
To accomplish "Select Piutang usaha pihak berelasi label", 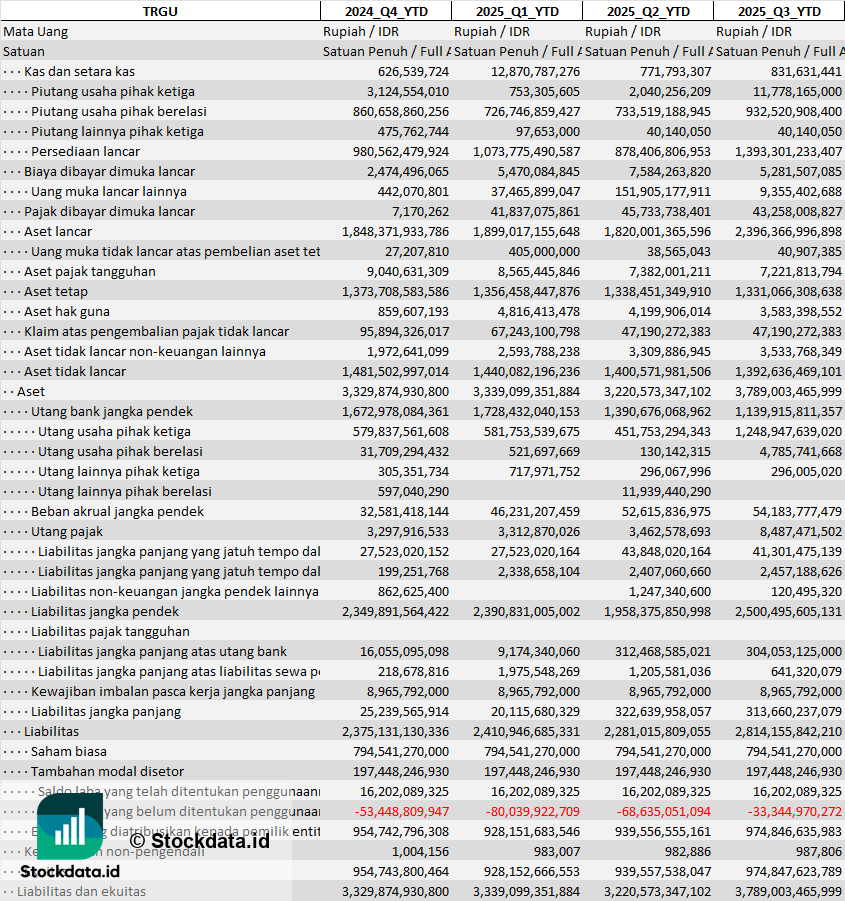I will point(119,111).
